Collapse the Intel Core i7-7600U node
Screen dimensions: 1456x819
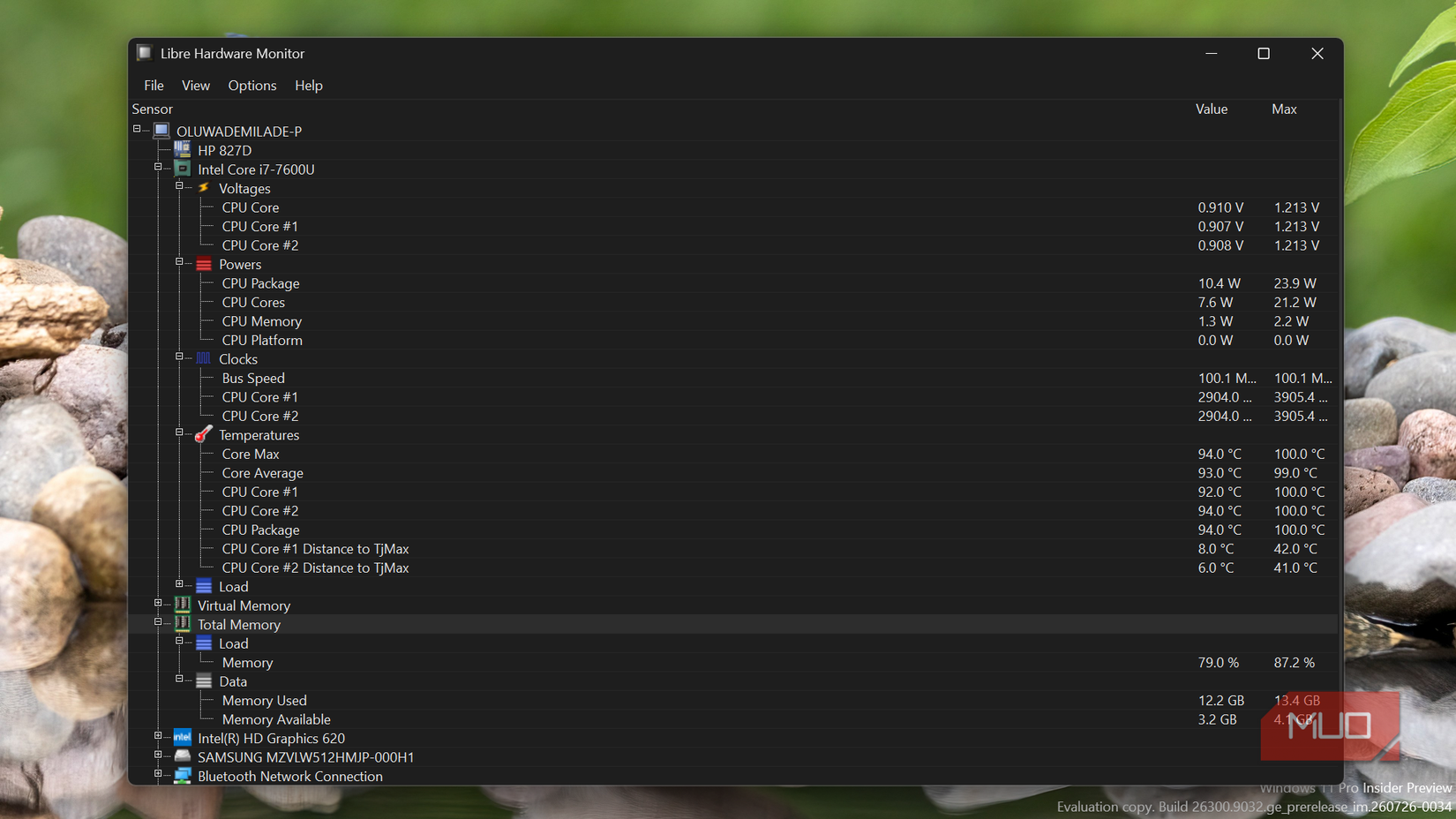(158, 167)
